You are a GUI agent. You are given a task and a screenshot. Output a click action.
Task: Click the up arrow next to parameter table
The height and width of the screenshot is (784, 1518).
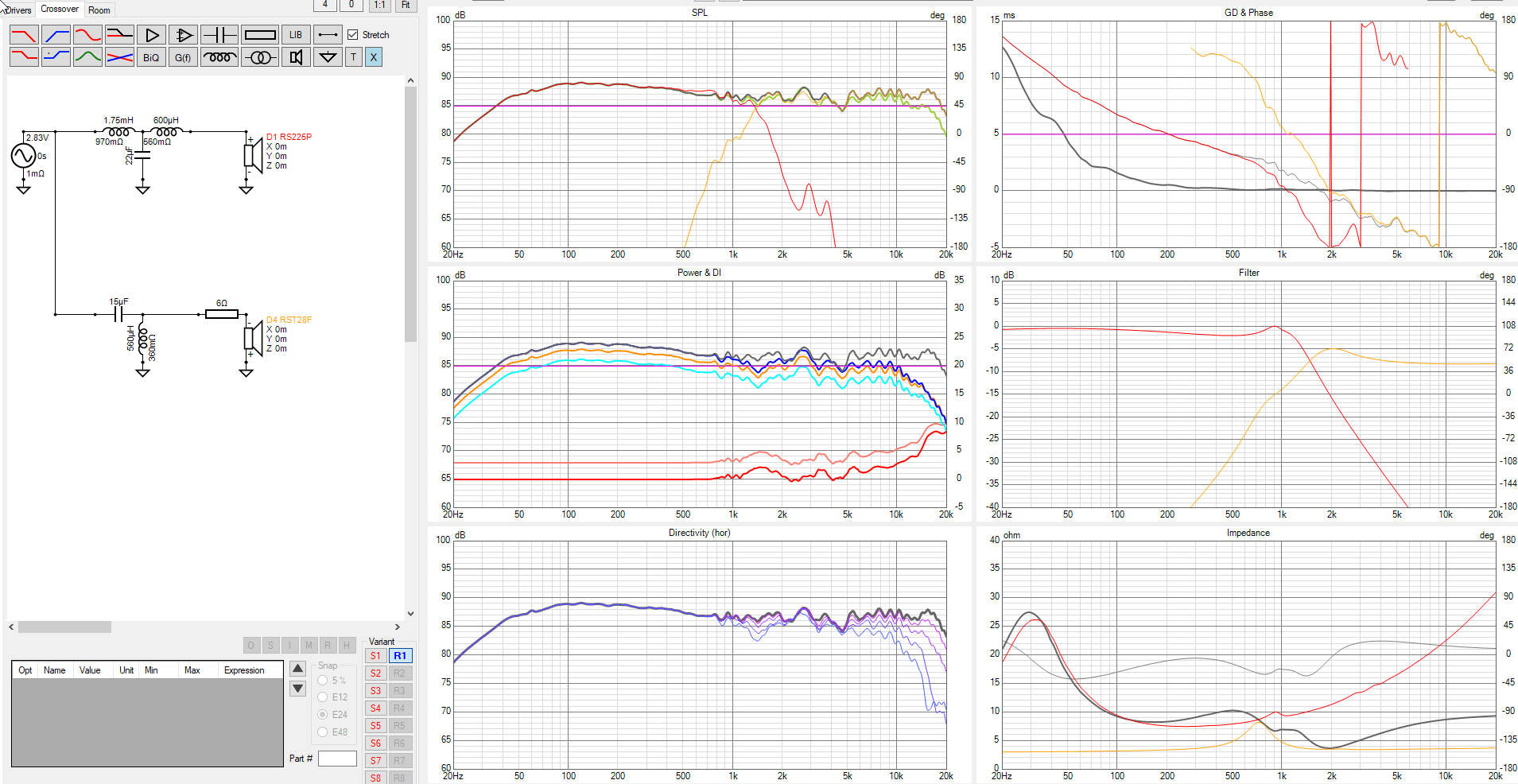[x=298, y=669]
